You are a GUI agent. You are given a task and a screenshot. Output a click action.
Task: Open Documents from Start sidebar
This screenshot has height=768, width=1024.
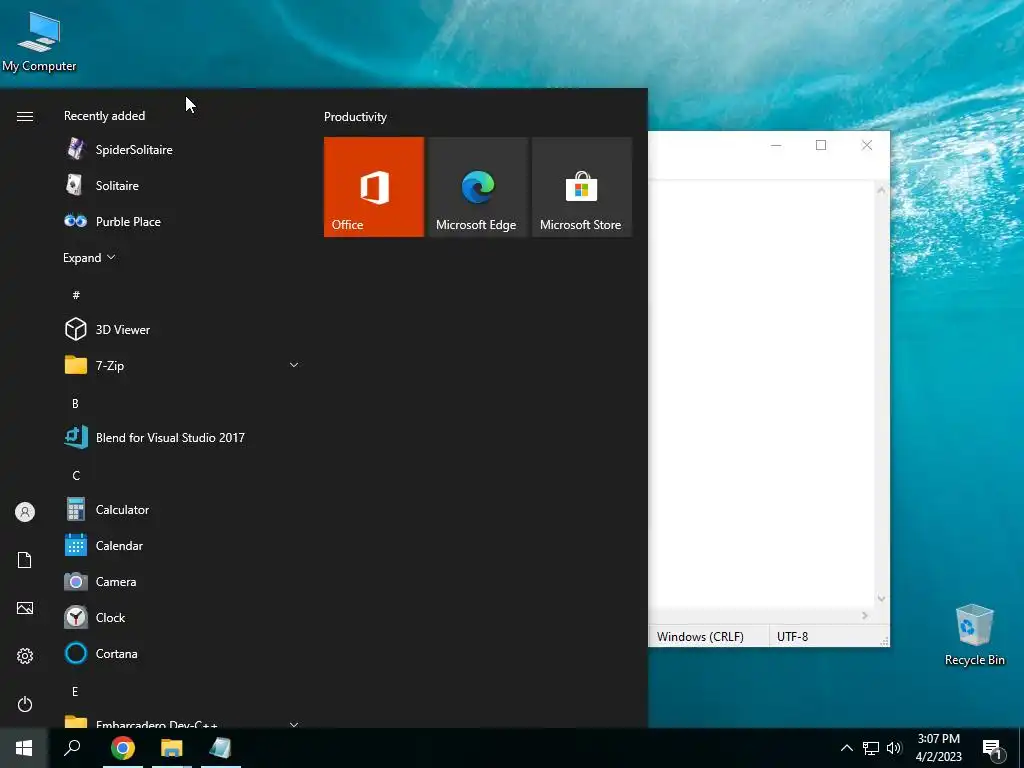coord(25,560)
